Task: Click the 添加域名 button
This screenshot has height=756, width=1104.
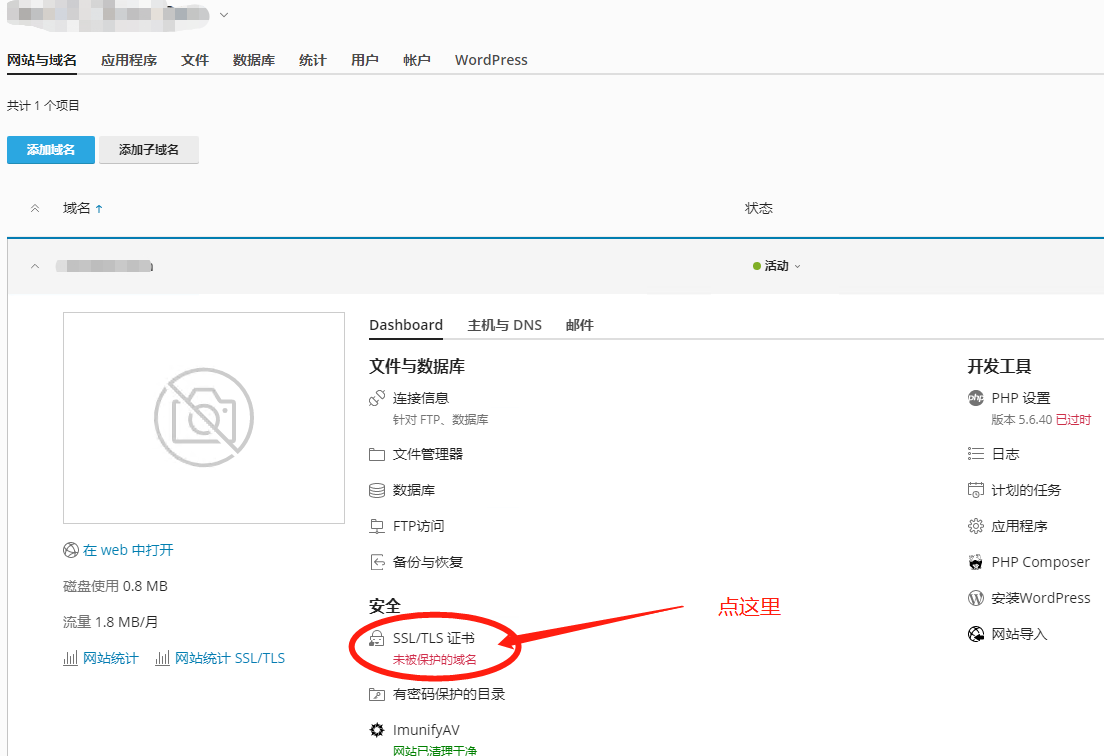Action: coord(51,150)
